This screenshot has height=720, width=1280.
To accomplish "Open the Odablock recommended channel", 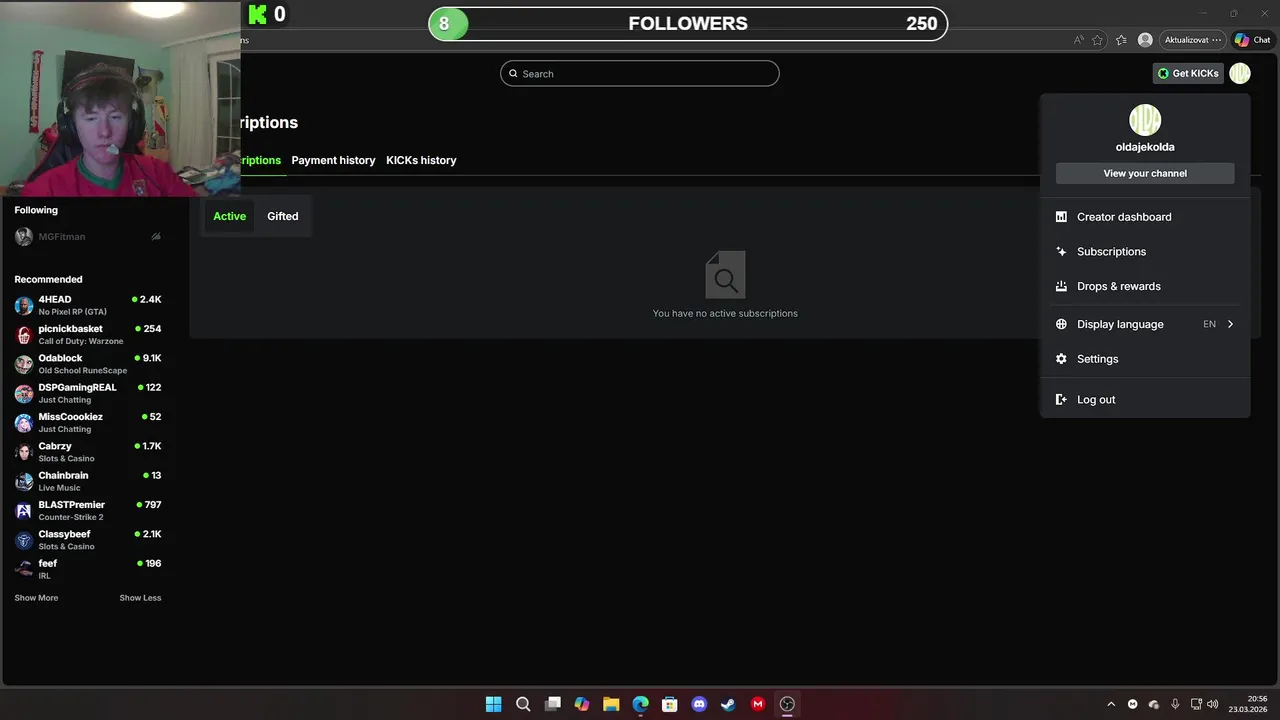I will pos(88,364).
